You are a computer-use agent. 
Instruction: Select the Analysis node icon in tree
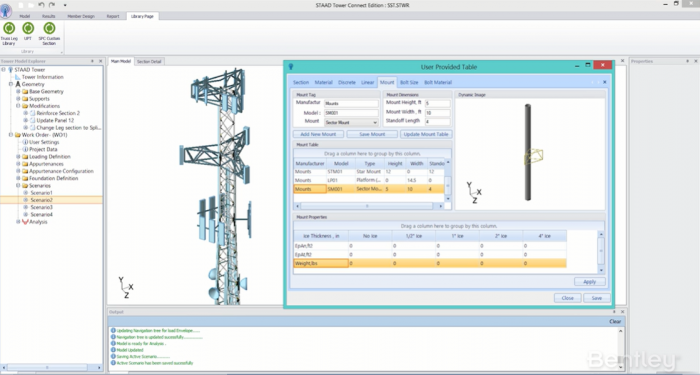pyautogui.click(x=25, y=222)
